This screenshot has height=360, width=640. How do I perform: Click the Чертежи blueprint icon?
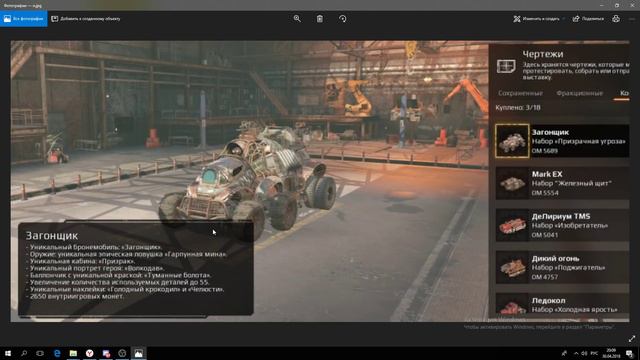506,66
